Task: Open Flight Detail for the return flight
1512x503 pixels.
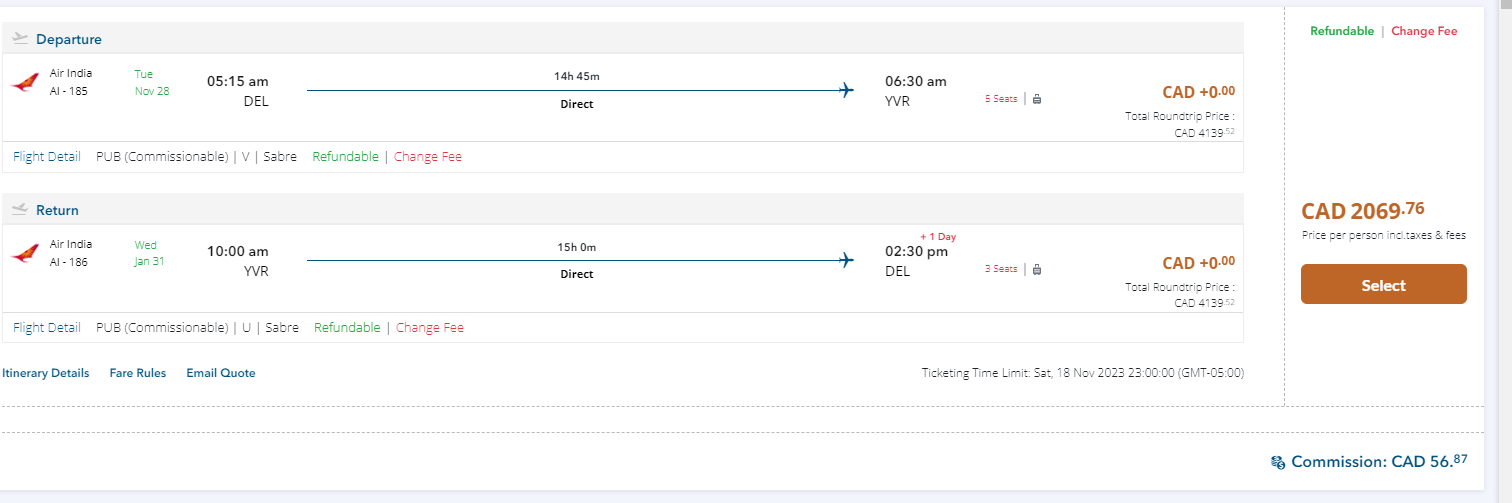Action: (x=47, y=328)
